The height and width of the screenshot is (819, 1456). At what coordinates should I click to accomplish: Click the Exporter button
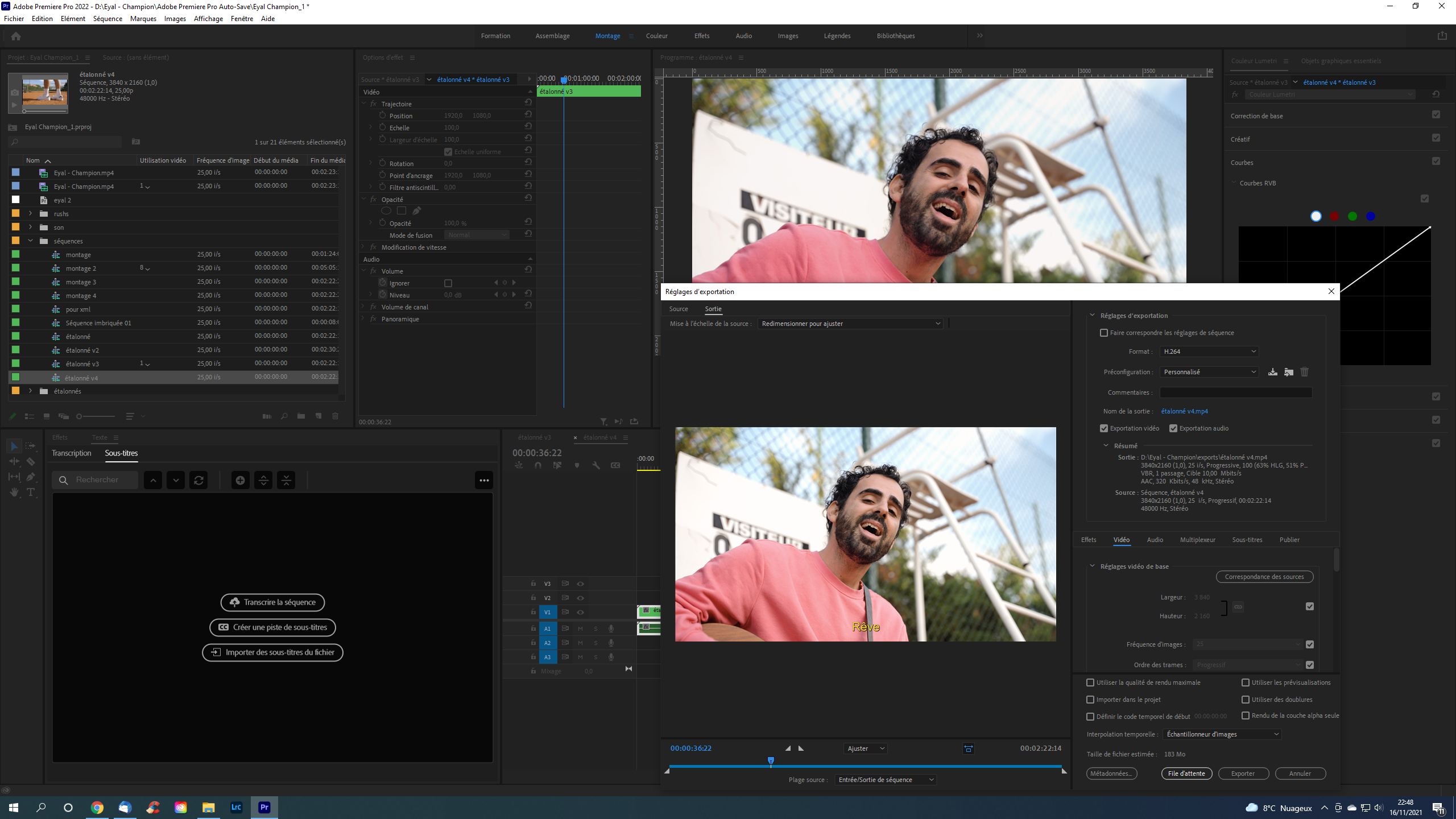[1243, 773]
